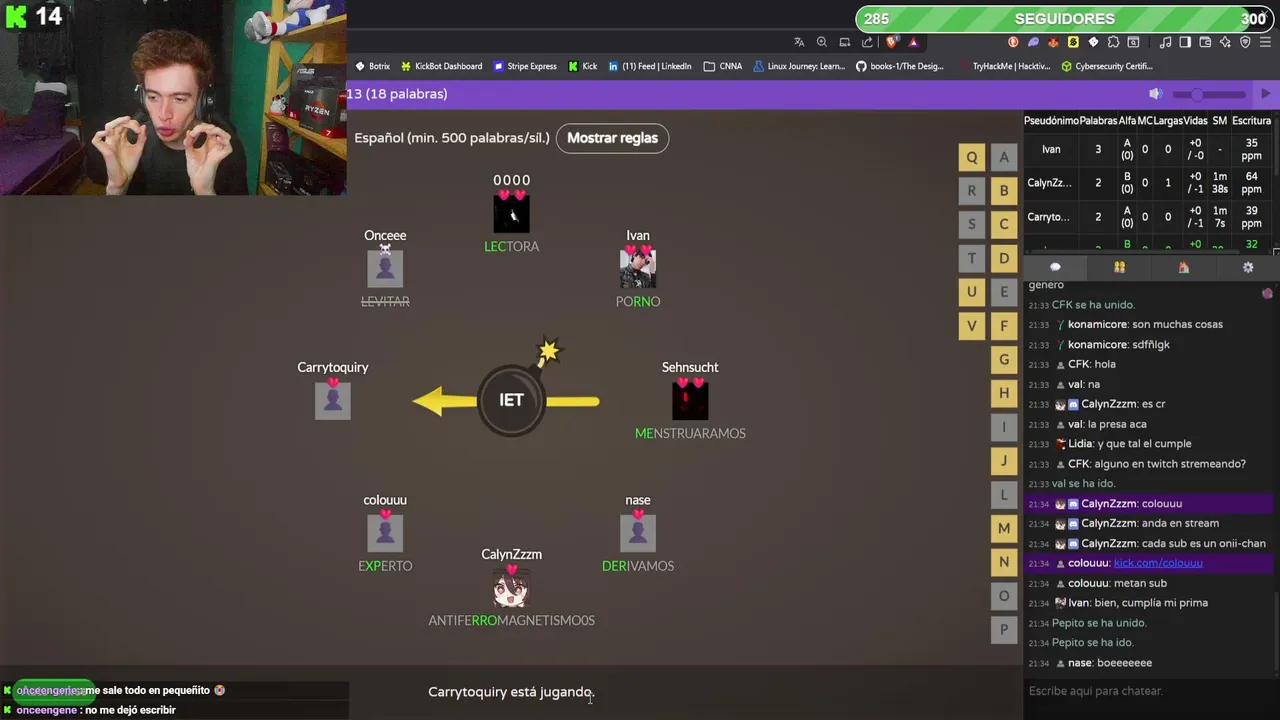Open the Brave VPN shield icon
Image resolution: width=1280 pixels, height=720 pixels.
click(1245, 42)
